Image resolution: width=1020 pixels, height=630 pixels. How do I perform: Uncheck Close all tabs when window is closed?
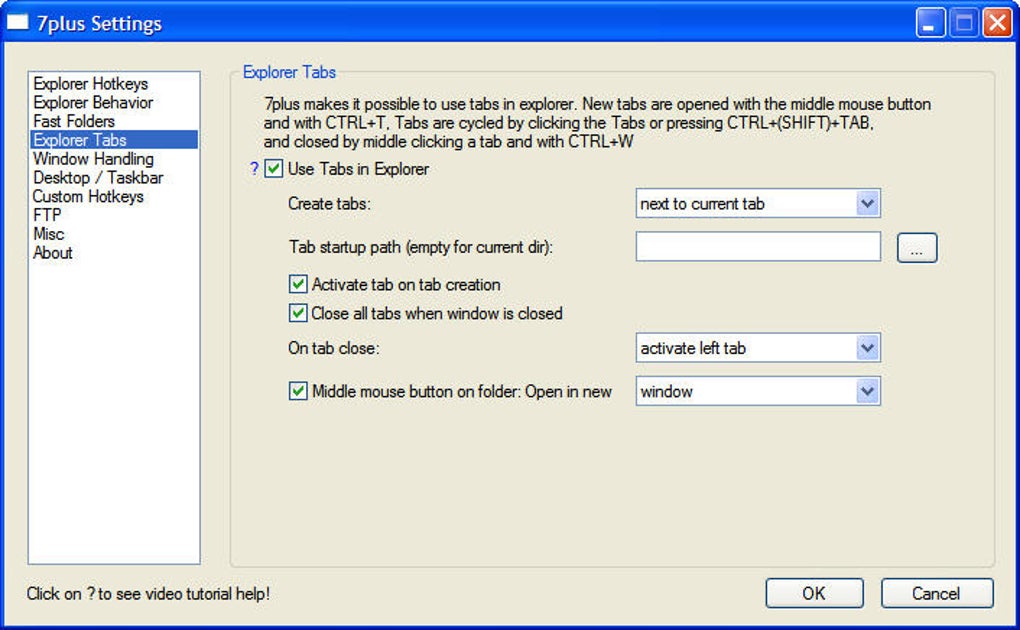298,313
